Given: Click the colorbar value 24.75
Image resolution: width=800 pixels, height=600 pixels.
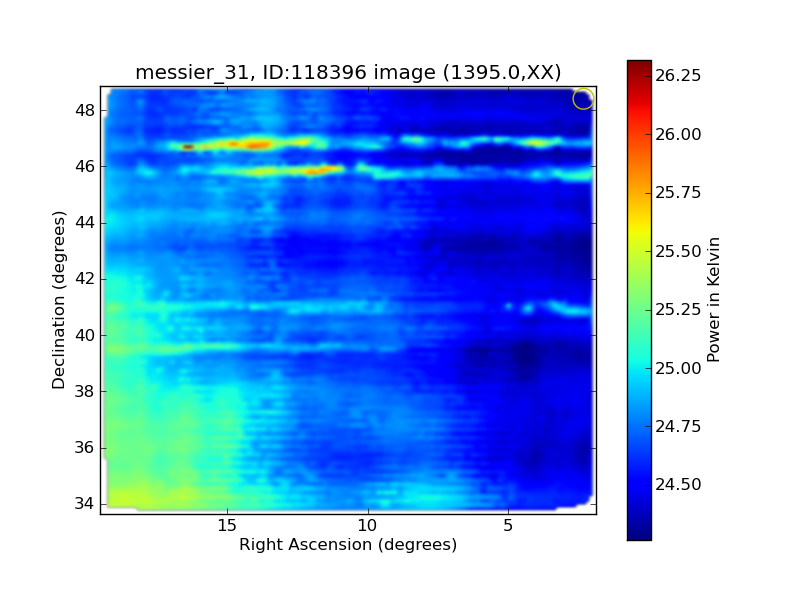Looking at the screenshot, I should 678,426.
